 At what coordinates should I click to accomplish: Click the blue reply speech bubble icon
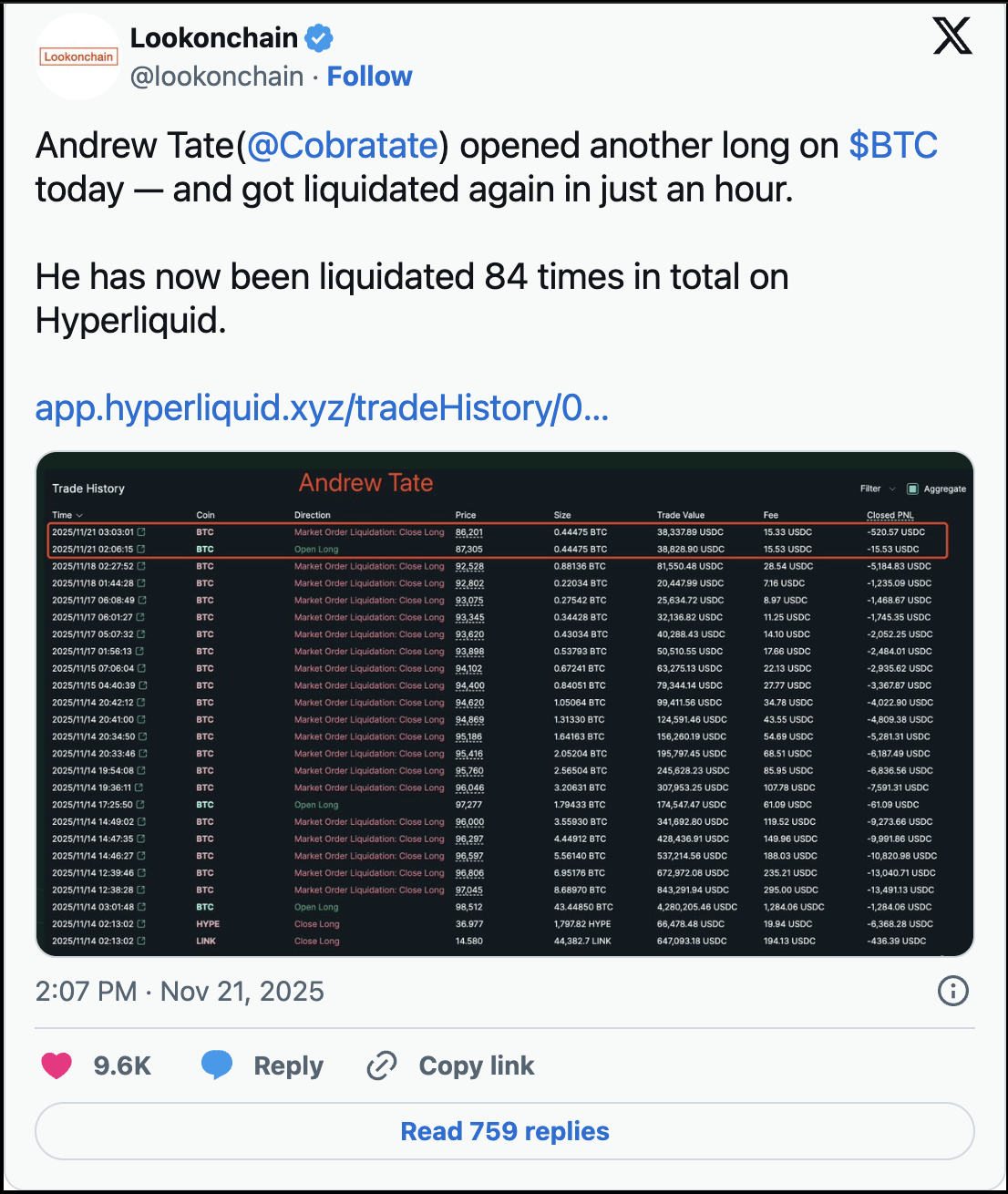tap(217, 1065)
